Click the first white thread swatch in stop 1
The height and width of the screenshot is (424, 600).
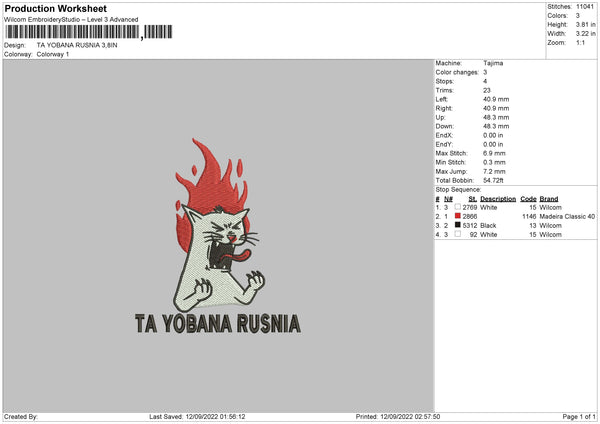tap(458, 207)
